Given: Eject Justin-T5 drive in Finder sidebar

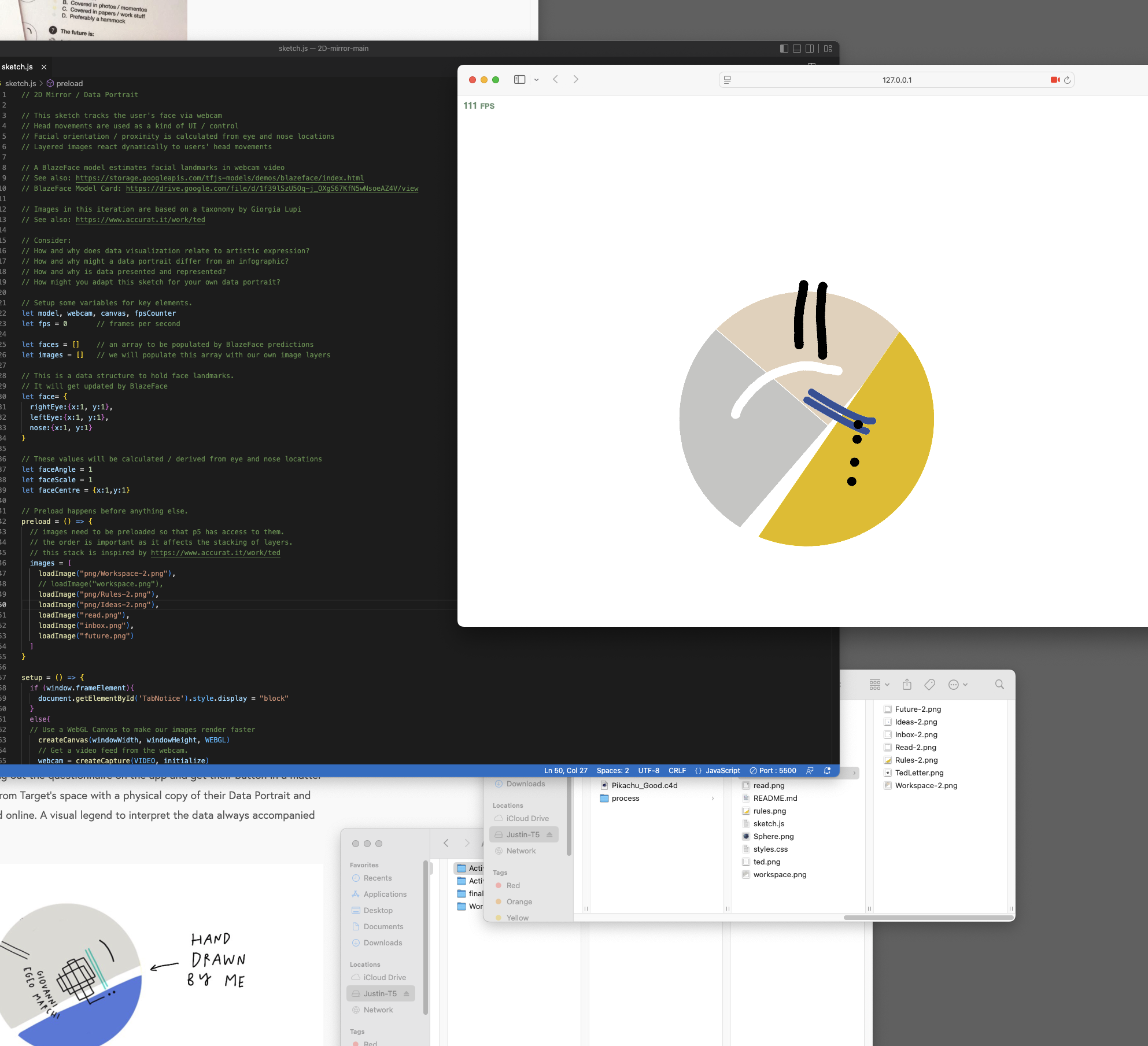Looking at the screenshot, I should (x=549, y=834).
